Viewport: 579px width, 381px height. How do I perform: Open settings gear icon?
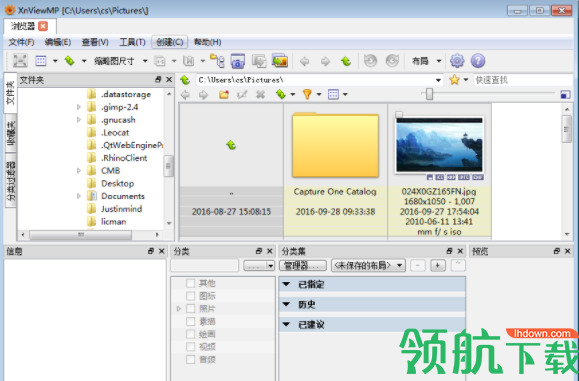[x=457, y=61]
